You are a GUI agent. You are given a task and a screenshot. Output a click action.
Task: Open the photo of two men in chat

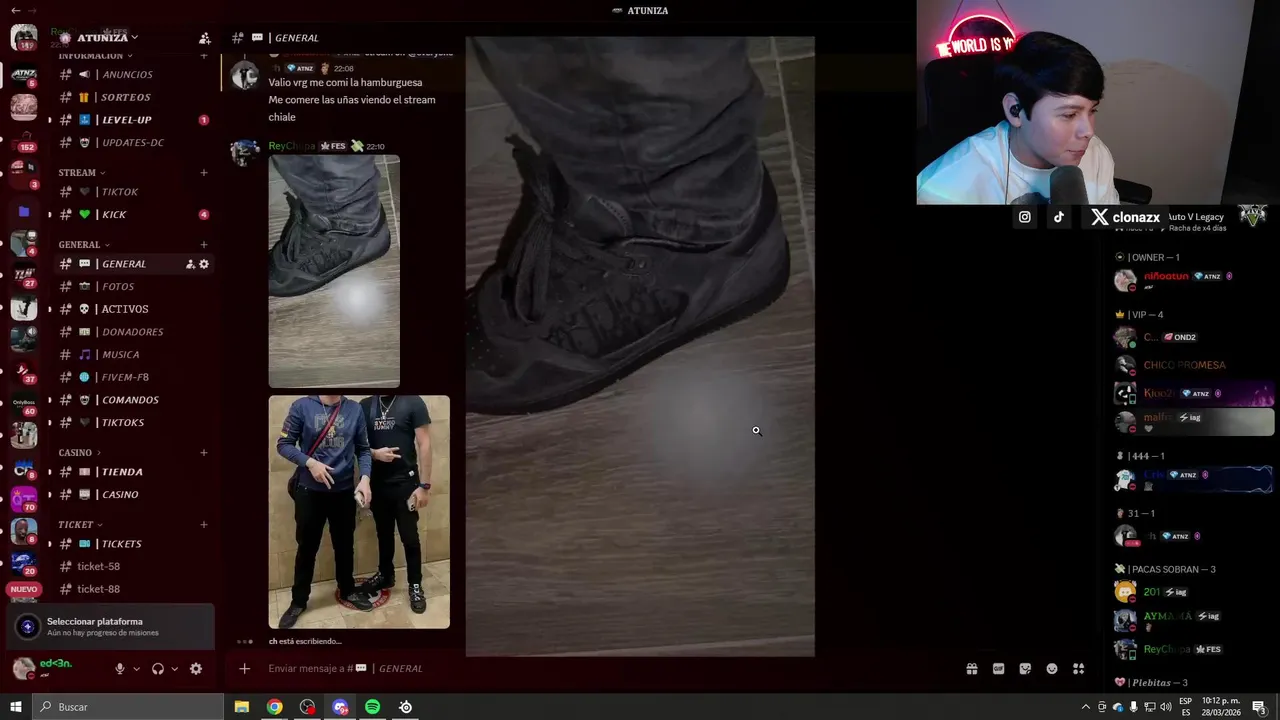point(359,512)
